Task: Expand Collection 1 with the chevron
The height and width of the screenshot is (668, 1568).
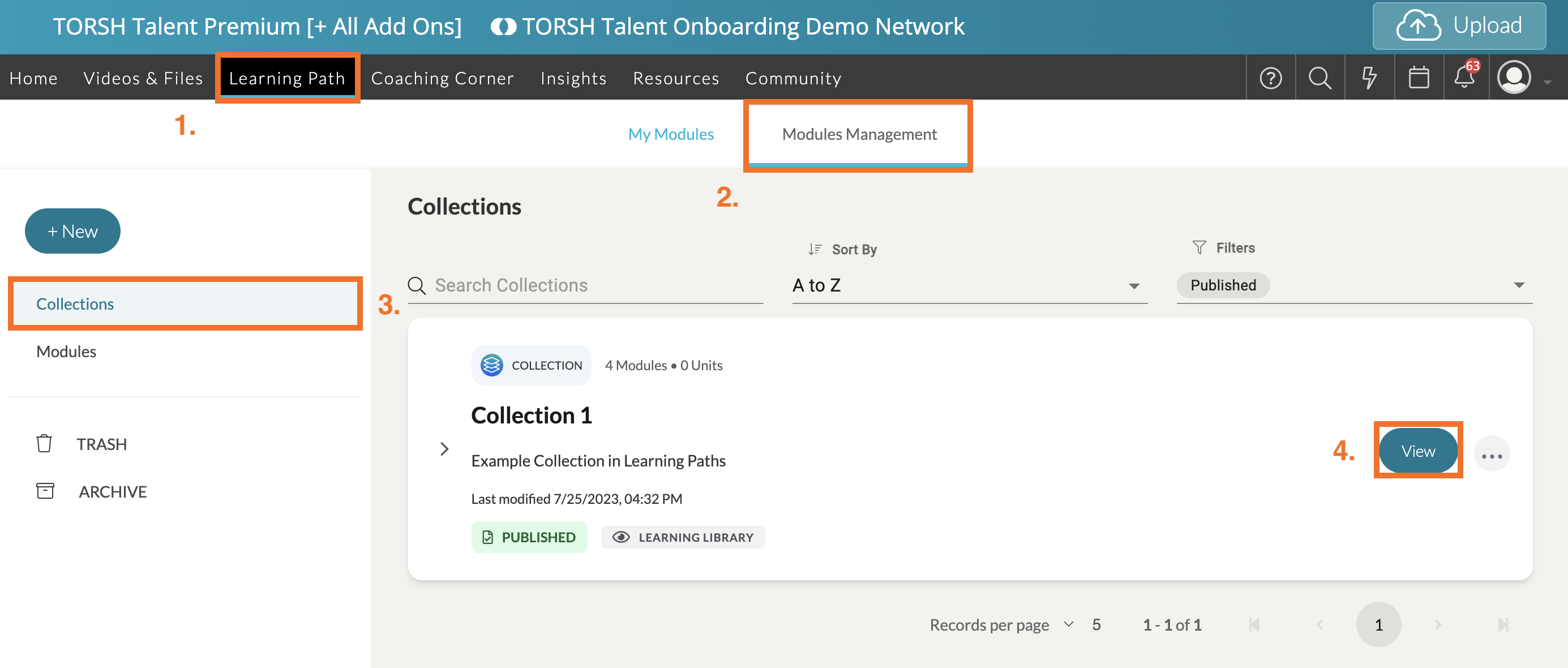Action: click(x=444, y=449)
